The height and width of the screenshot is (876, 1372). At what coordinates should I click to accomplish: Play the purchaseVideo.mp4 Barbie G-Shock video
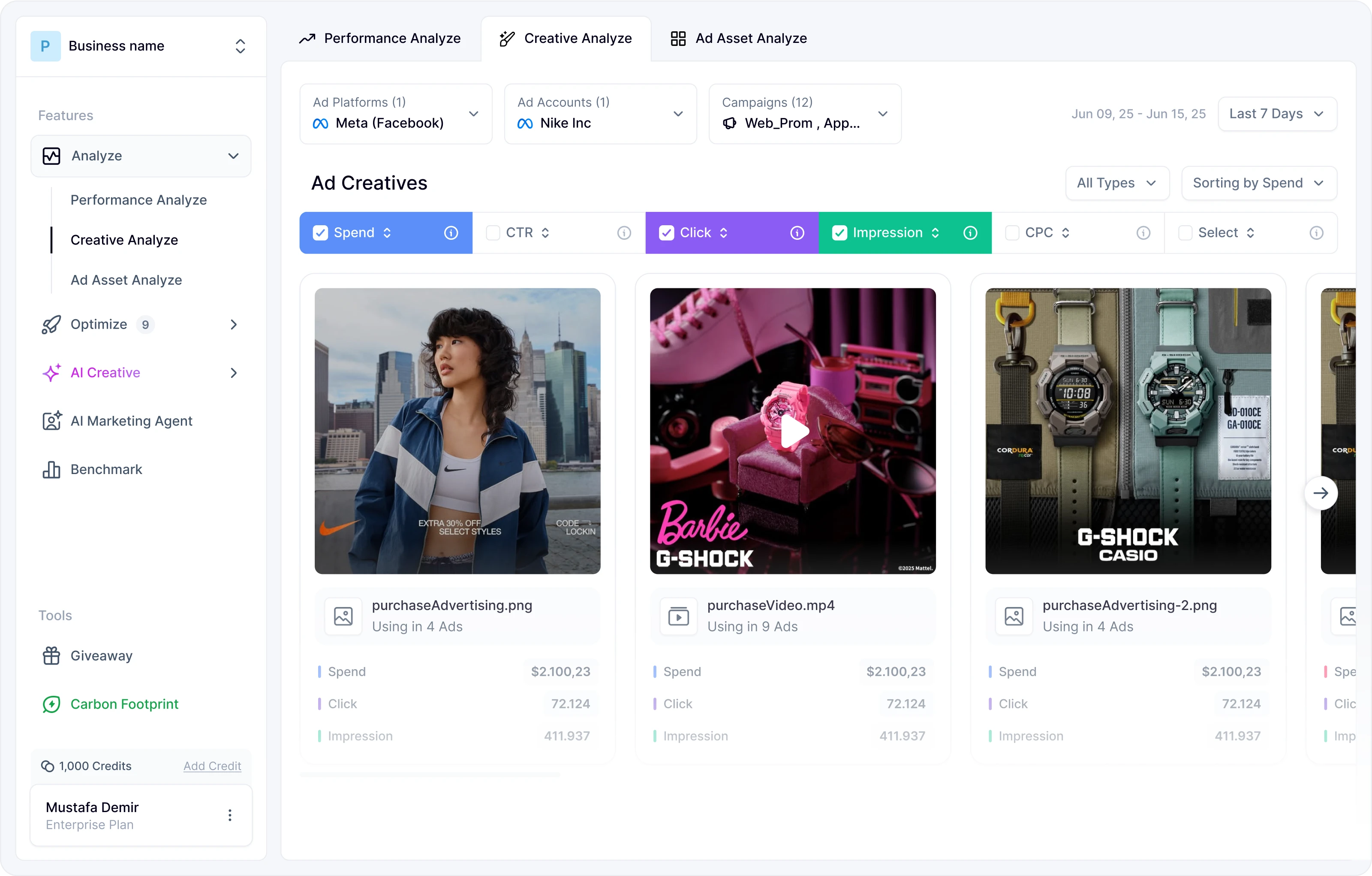793,431
